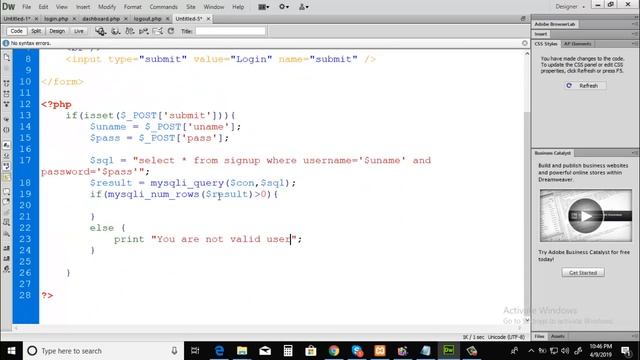Switch to the Untitled-1 document tab
Image resolution: width=640 pixels, height=360 pixels.
click(17, 19)
